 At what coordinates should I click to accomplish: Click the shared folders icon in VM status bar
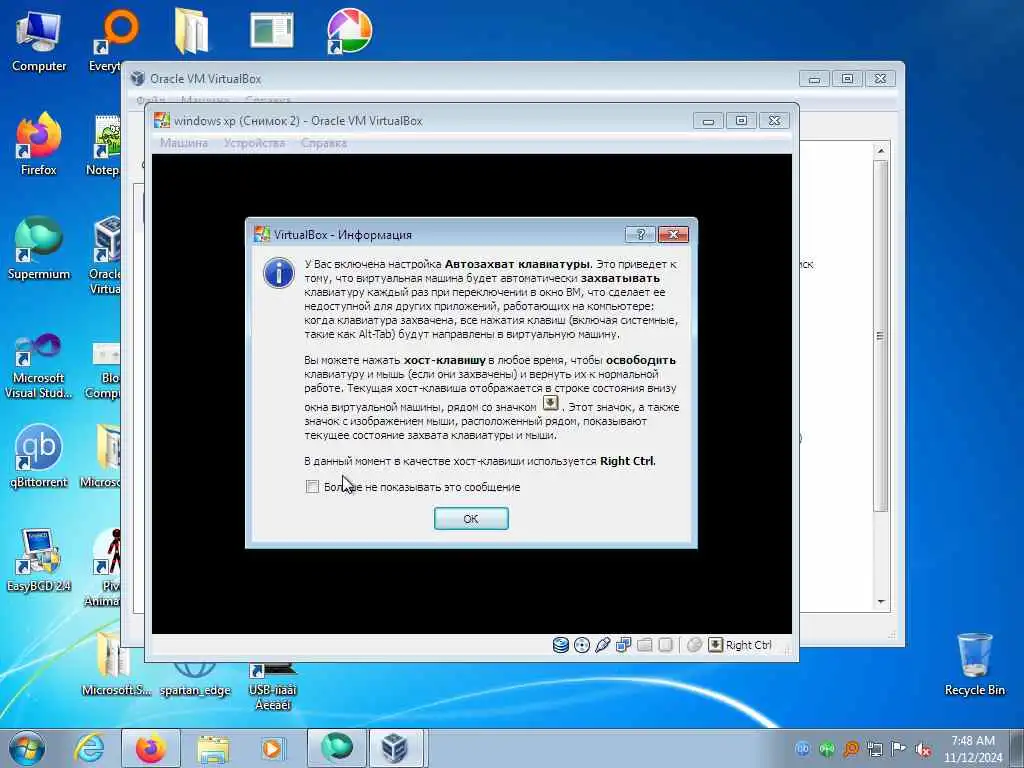tap(645, 645)
